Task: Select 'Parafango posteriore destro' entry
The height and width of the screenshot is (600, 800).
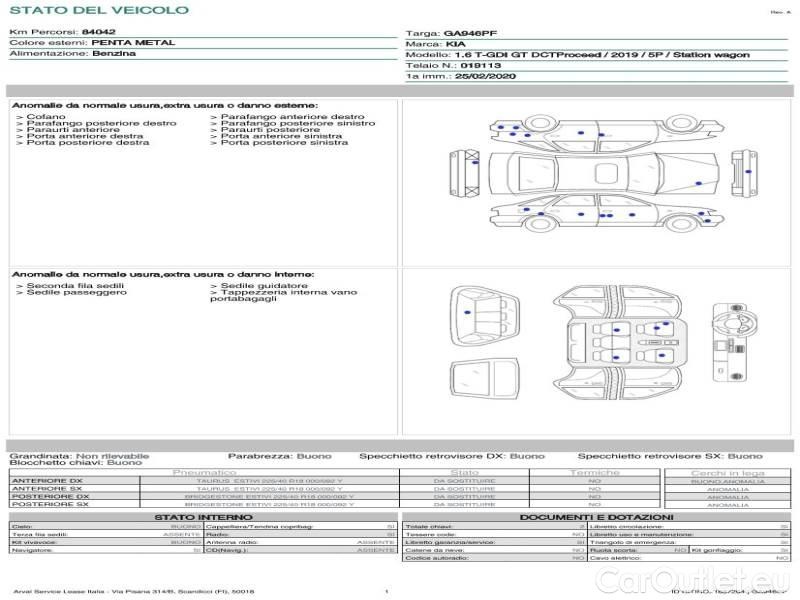Action: 101,123
